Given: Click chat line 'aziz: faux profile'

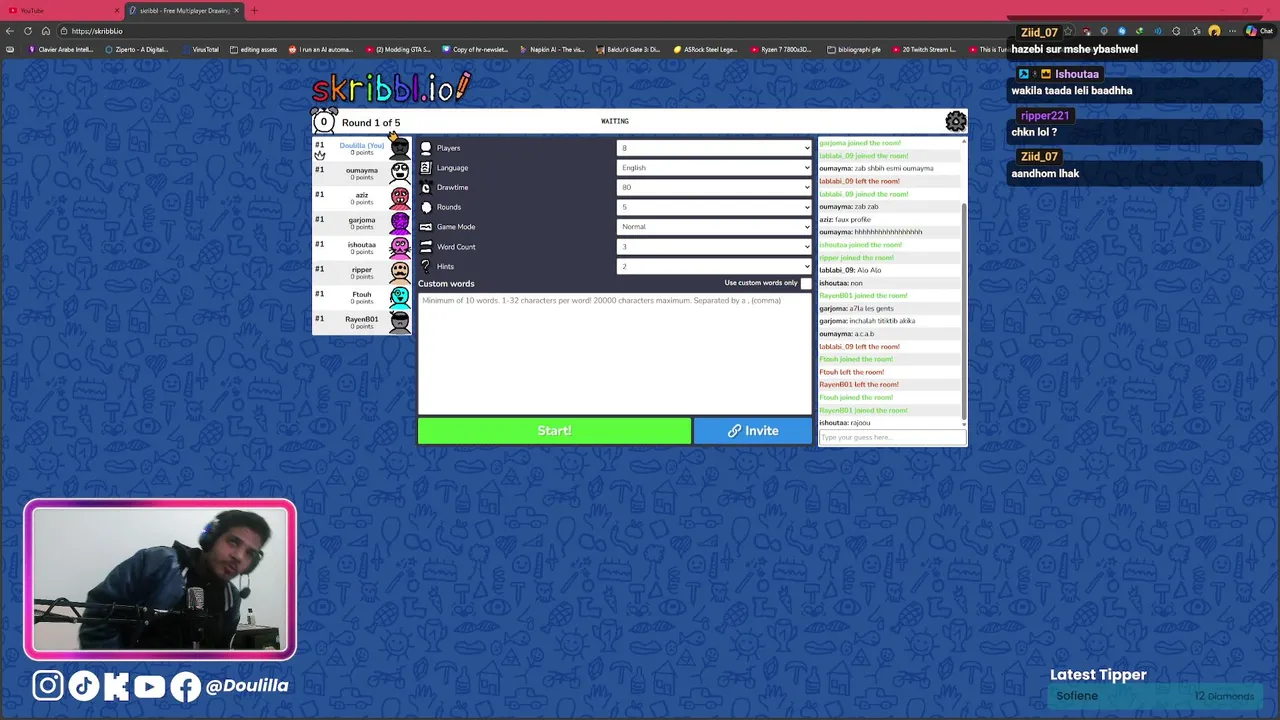Looking at the screenshot, I should click(845, 219).
